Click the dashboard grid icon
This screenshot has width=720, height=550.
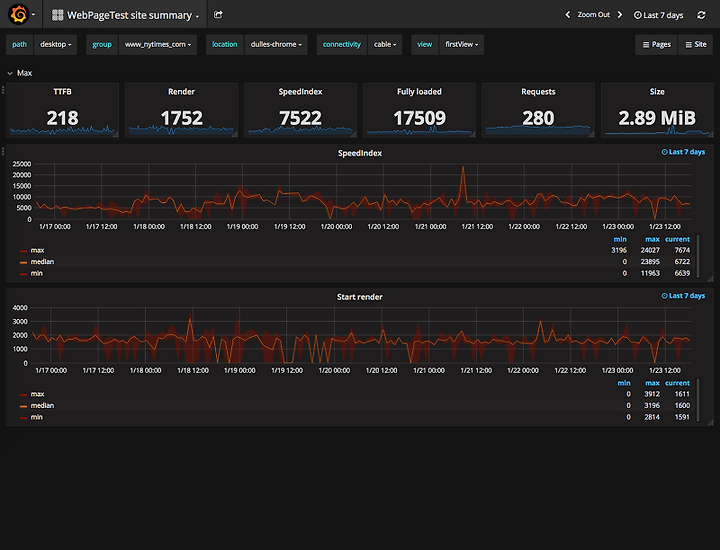click(x=57, y=15)
